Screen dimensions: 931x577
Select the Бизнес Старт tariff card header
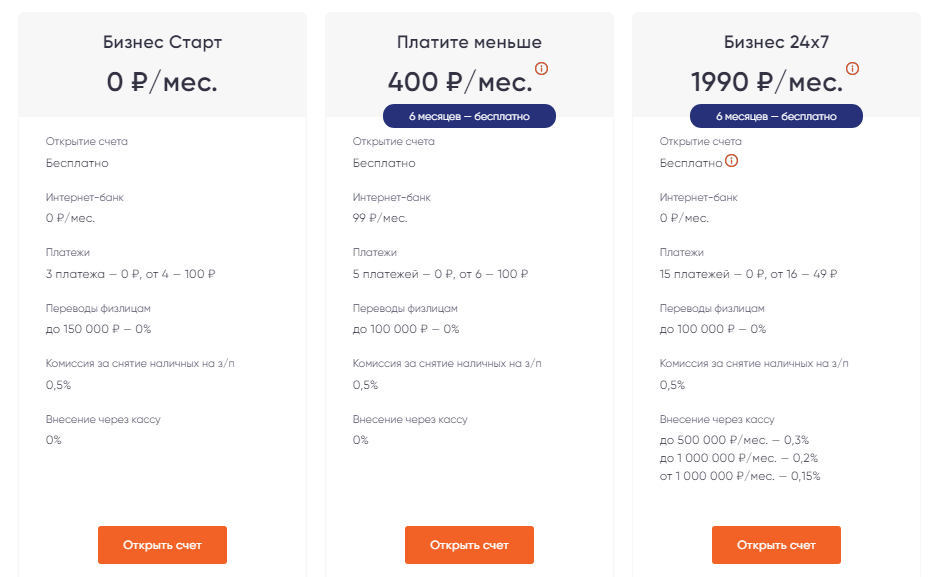point(162,42)
